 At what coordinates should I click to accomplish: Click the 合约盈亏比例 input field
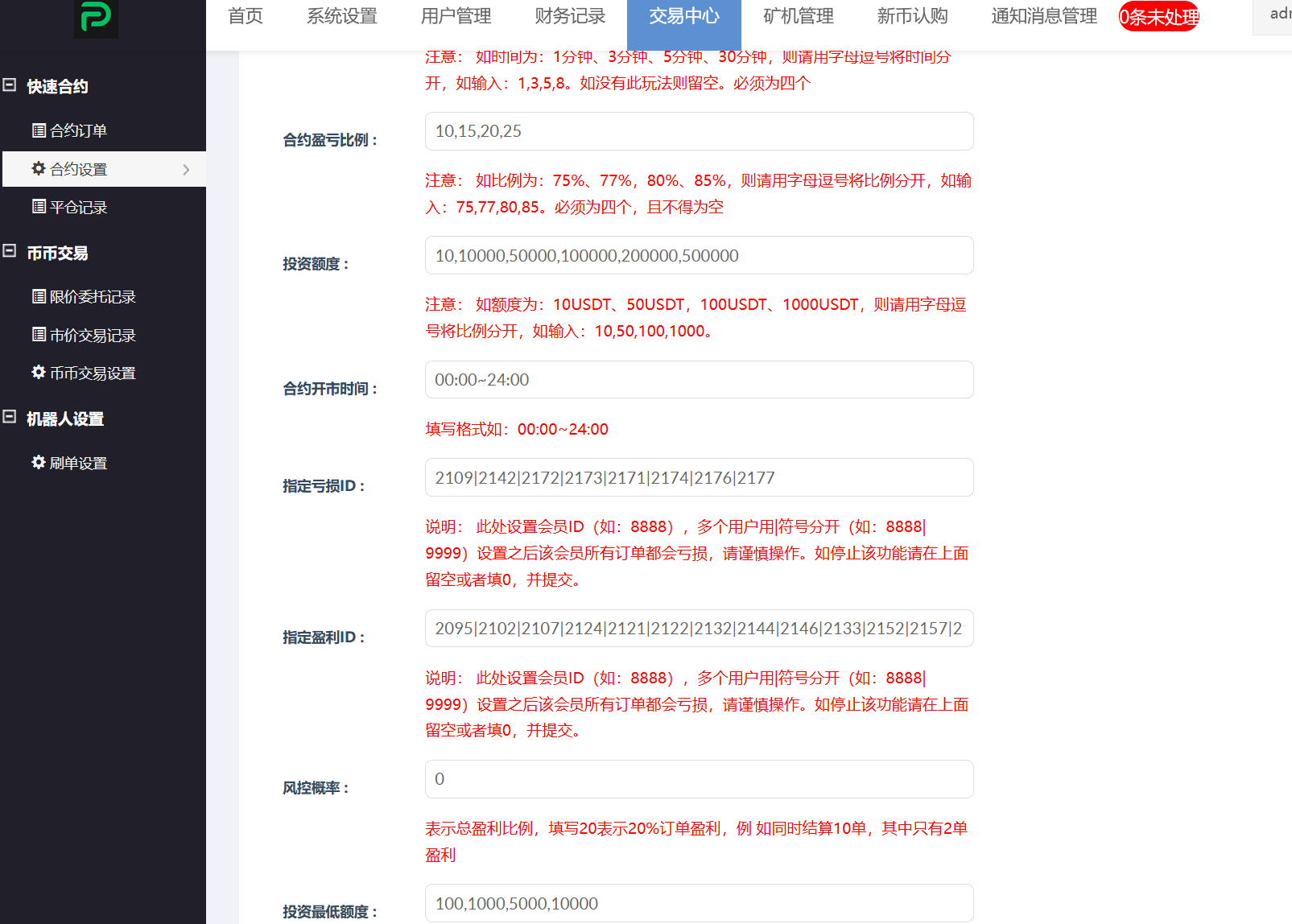coord(699,131)
